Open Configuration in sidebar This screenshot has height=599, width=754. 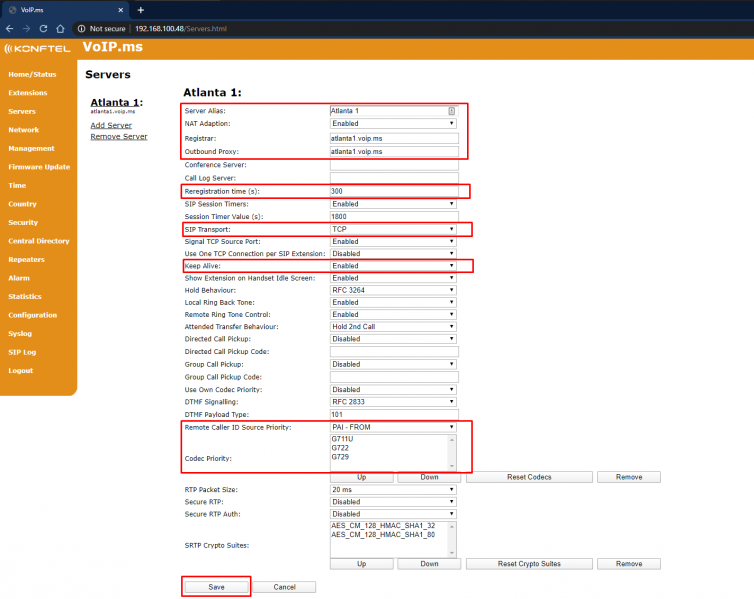33,315
